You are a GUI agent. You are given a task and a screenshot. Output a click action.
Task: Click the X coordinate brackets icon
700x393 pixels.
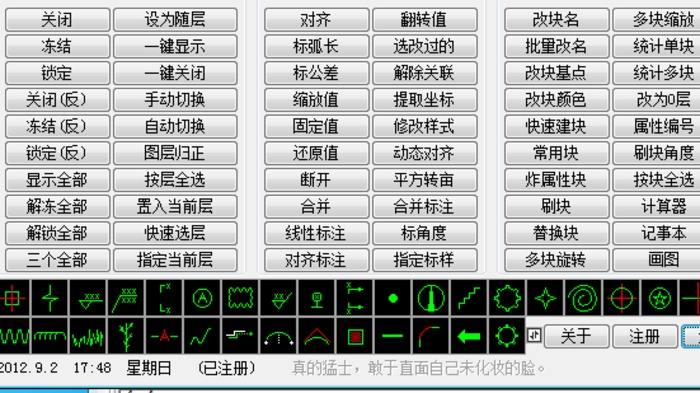(164, 298)
